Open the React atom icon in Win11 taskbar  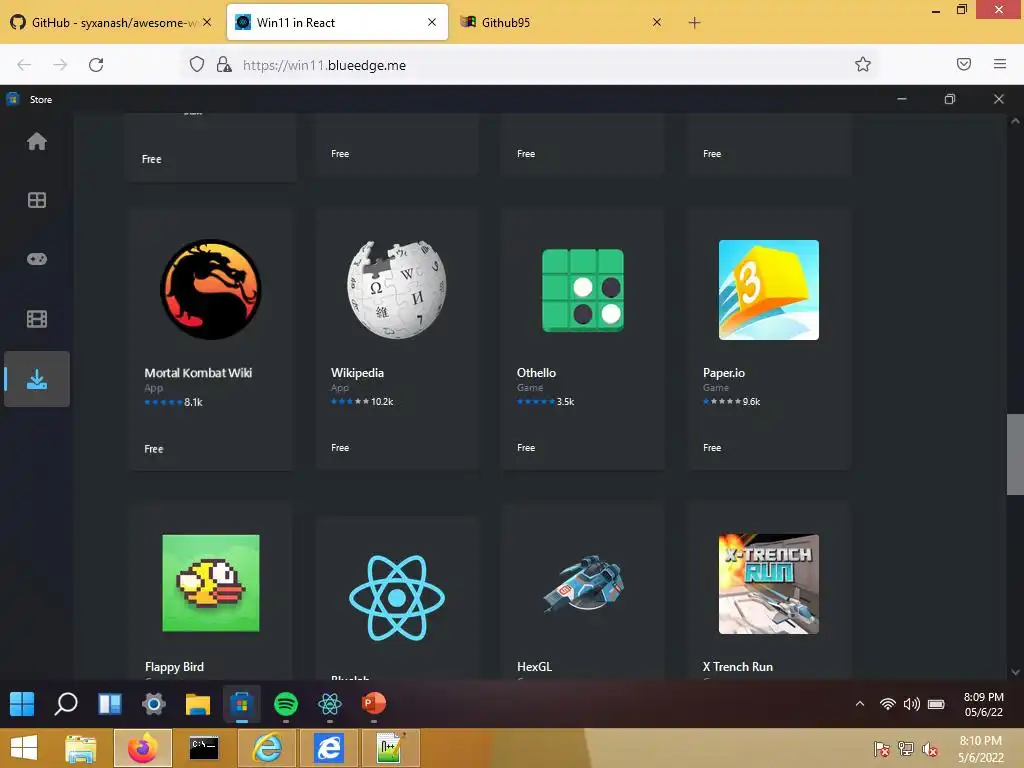[x=330, y=704]
